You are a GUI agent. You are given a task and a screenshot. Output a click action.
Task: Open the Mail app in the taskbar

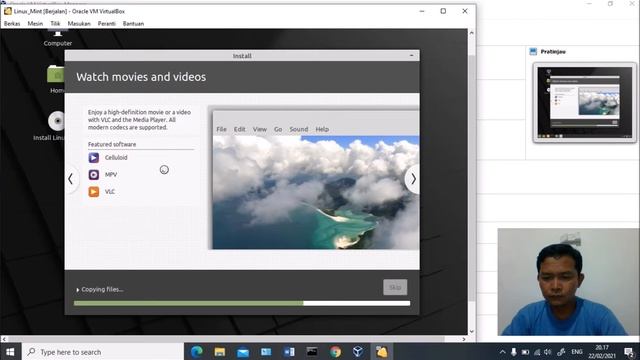pyautogui.click(x=242, y=352)
